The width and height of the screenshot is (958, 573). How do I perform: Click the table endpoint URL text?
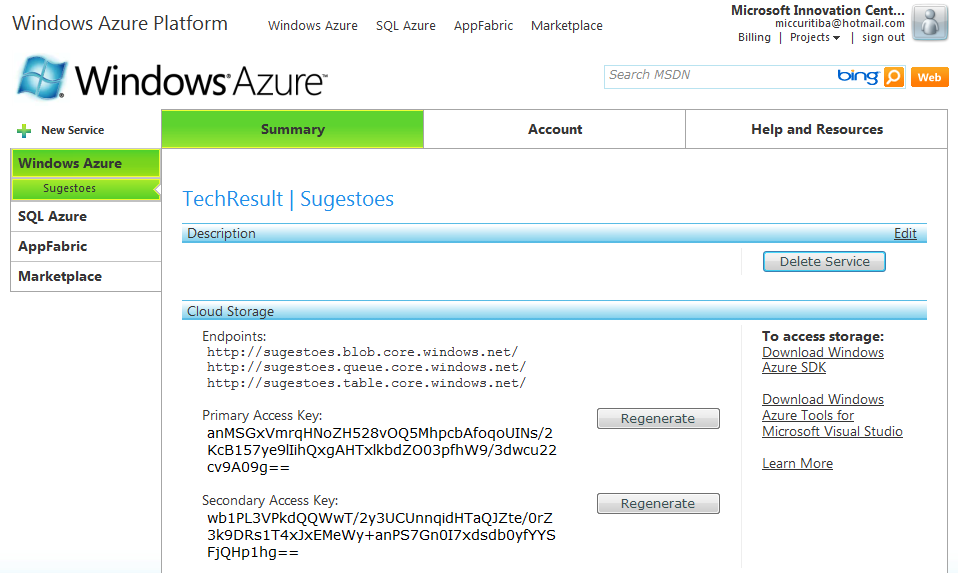[367, 383]
